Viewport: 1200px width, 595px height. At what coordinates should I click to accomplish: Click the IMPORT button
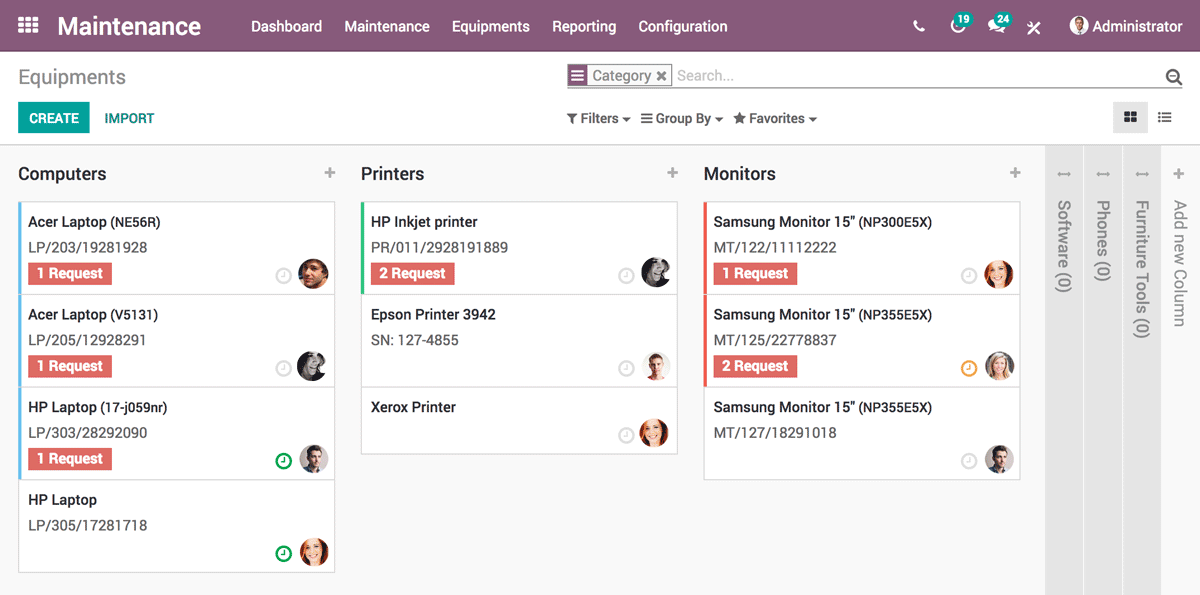[x=129, y=117]
